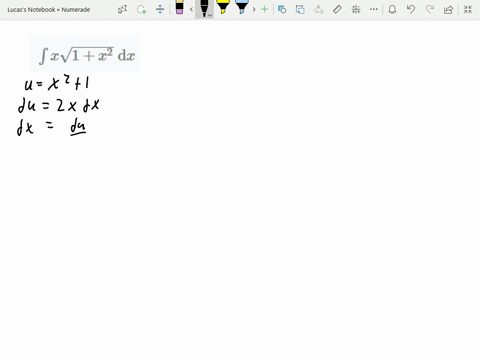The width and height of the screenshot is (480, 360).
Task: Open notifications bell
Action: tap(392, 9)
